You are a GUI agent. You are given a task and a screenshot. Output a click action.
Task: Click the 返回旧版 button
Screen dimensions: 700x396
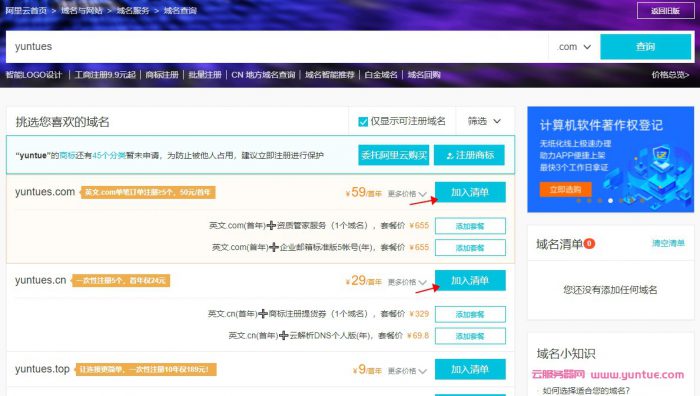[665, 11]
